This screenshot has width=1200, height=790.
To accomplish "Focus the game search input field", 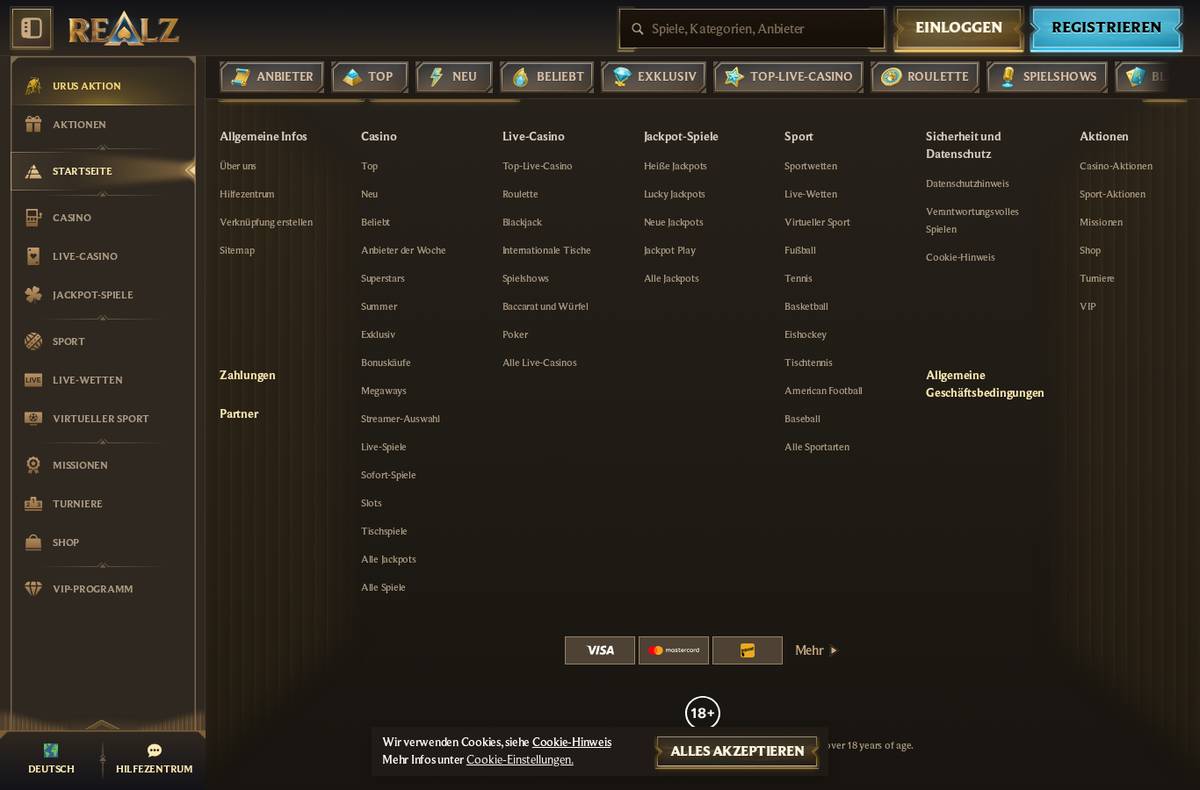I will [x=752, y=29].
